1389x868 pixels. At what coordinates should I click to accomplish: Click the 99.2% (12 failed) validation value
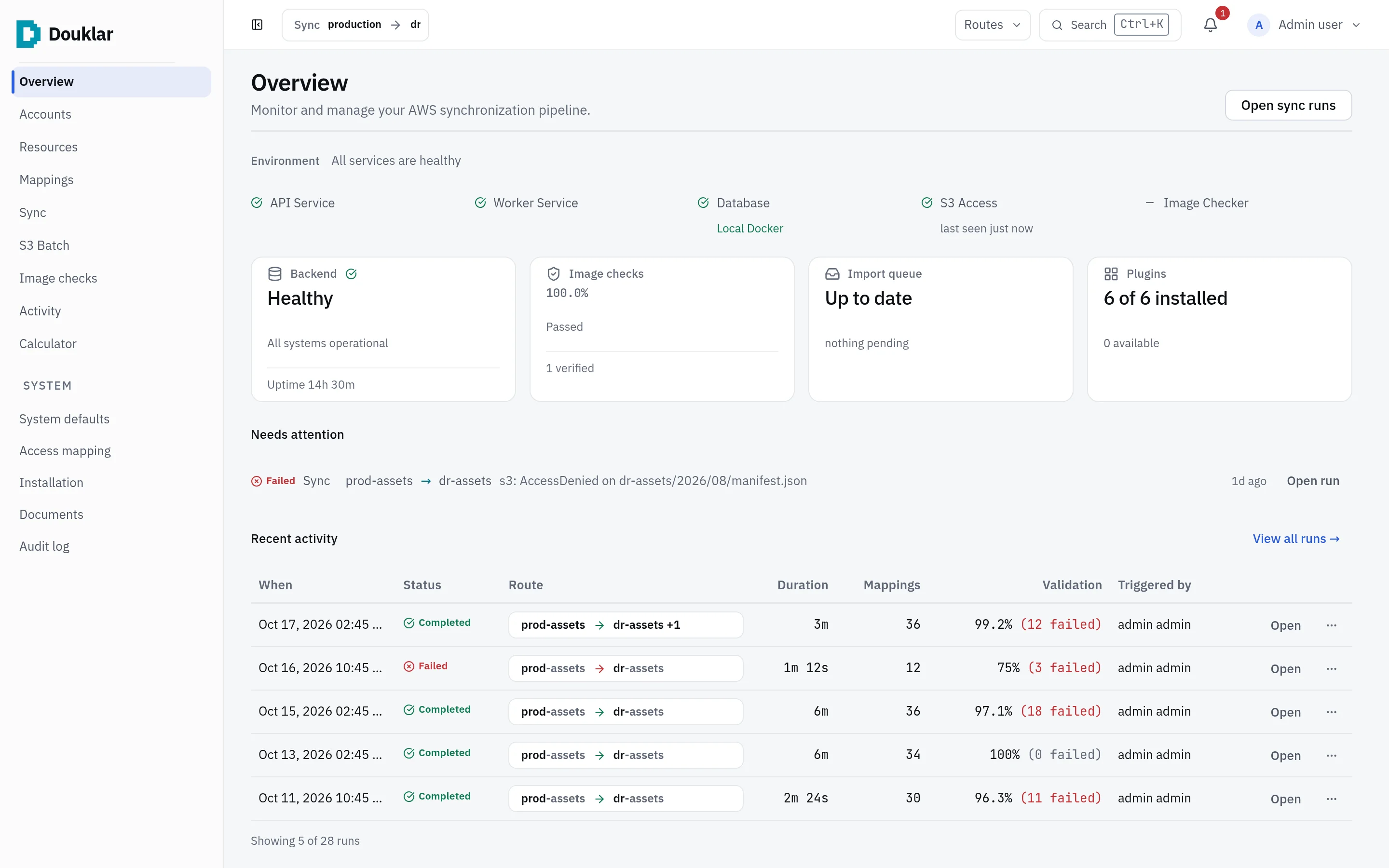tap(1038, 624)
